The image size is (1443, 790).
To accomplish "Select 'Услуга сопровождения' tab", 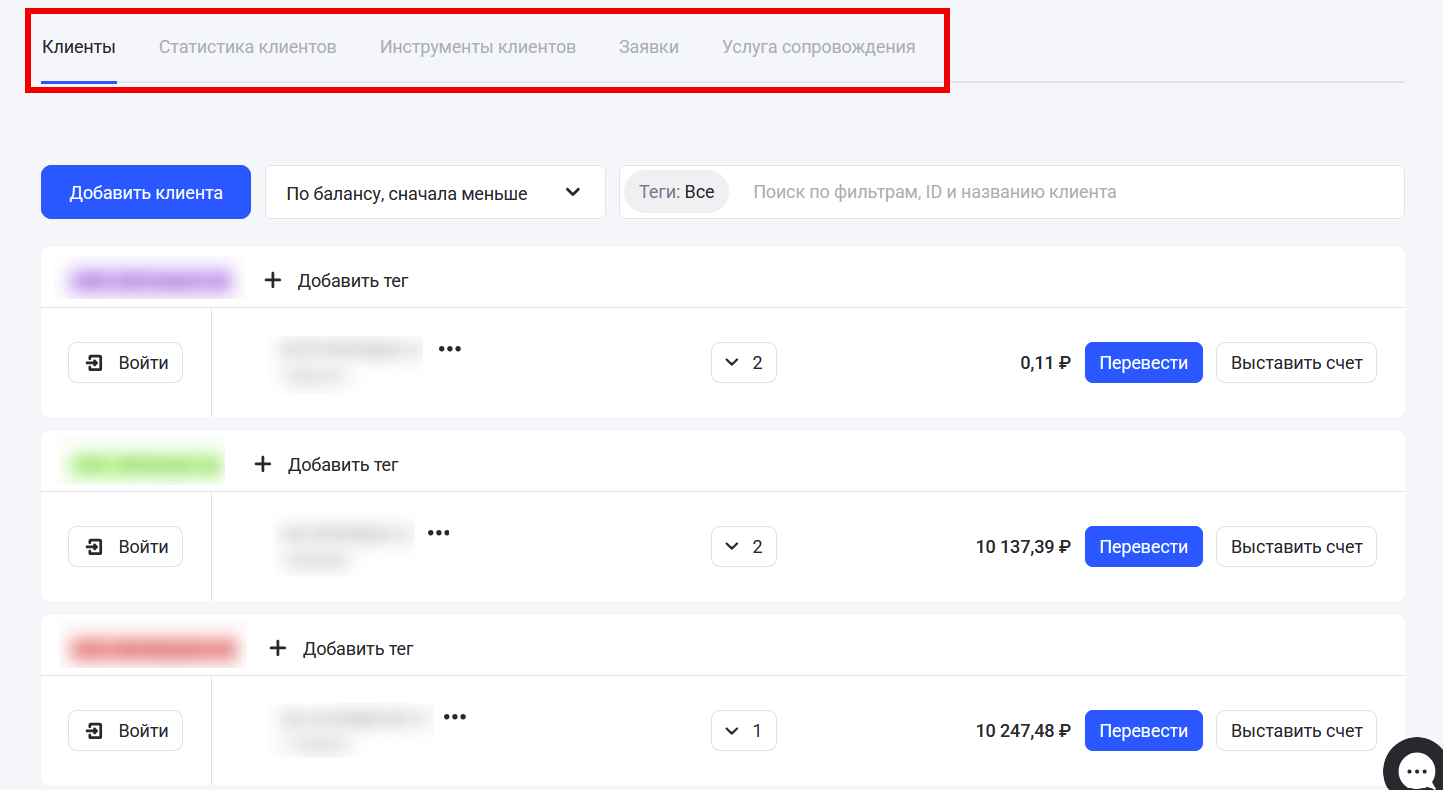I will 818,47.
